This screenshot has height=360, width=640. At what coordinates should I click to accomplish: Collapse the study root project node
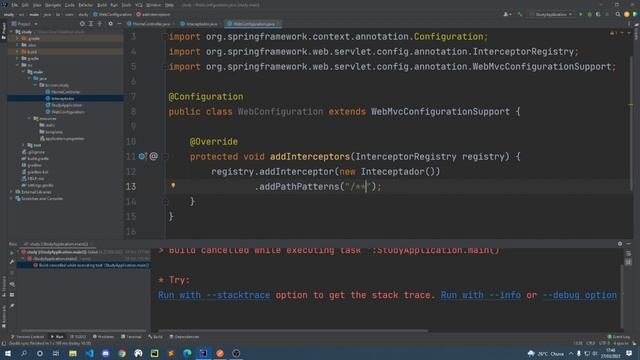[12, 31]
